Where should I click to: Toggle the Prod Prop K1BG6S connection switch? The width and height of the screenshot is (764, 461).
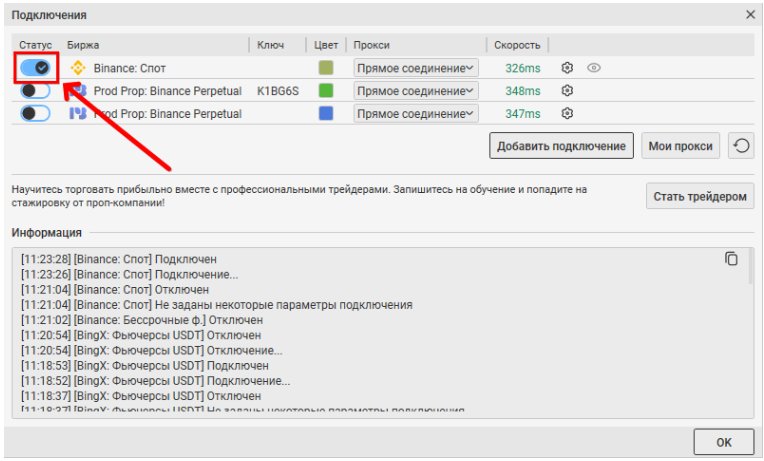[36, 91]
